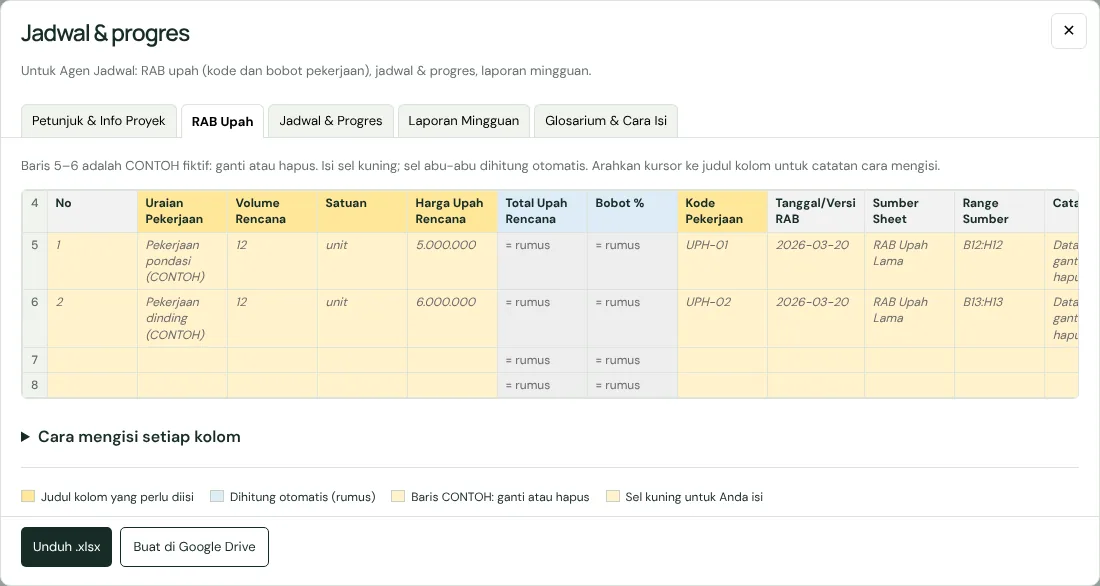Click Buat di Google Drive button
The height and width of the screenshot is (586, 1100).
pos(194,547)
